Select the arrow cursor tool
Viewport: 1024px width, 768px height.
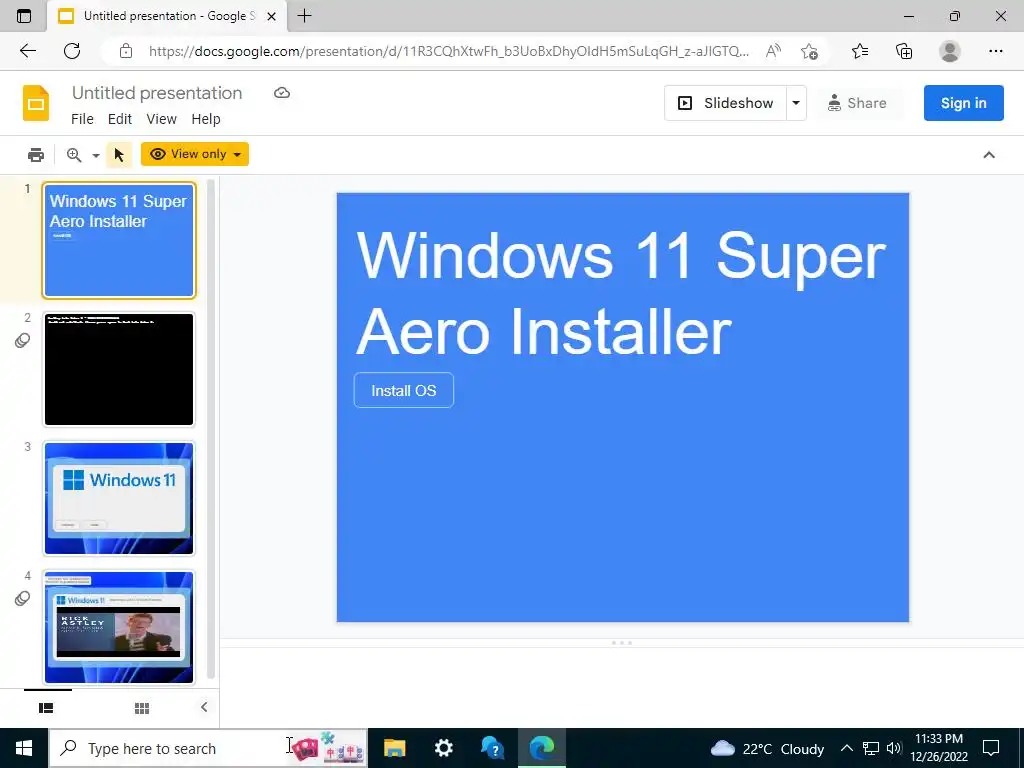119,155
